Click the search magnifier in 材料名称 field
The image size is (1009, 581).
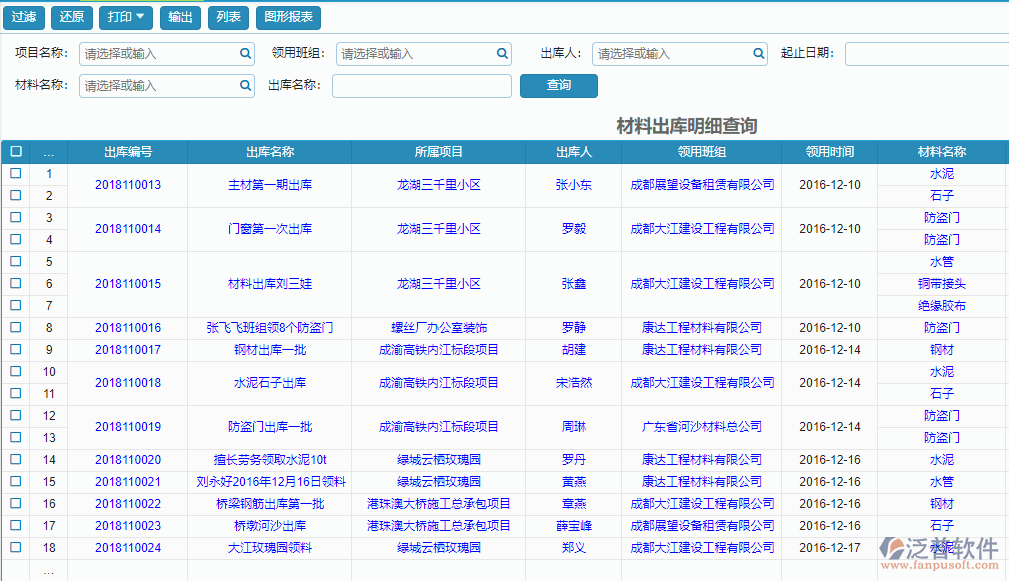(x=245, y=85)
